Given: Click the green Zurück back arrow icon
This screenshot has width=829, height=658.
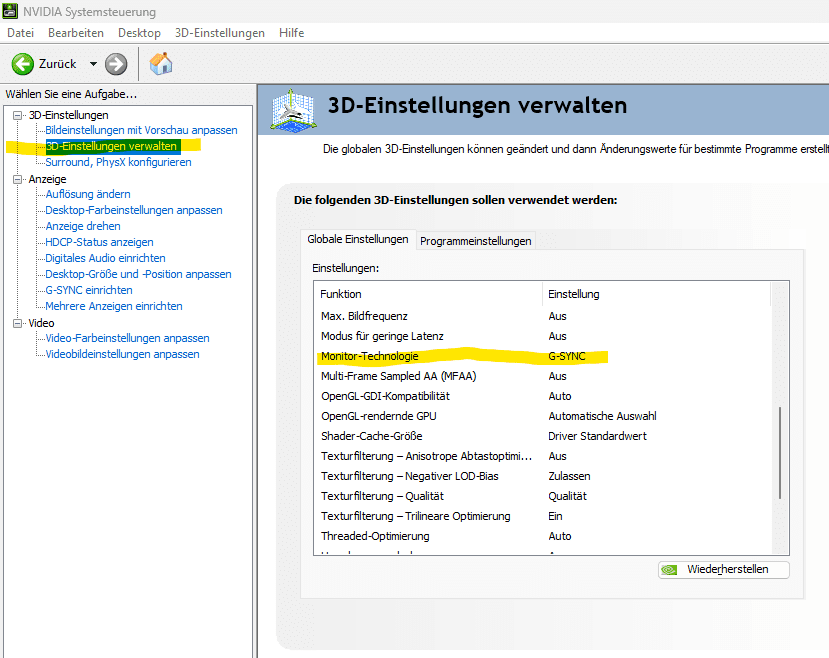Looking at the screenshot, I should (x=23, y=64).
